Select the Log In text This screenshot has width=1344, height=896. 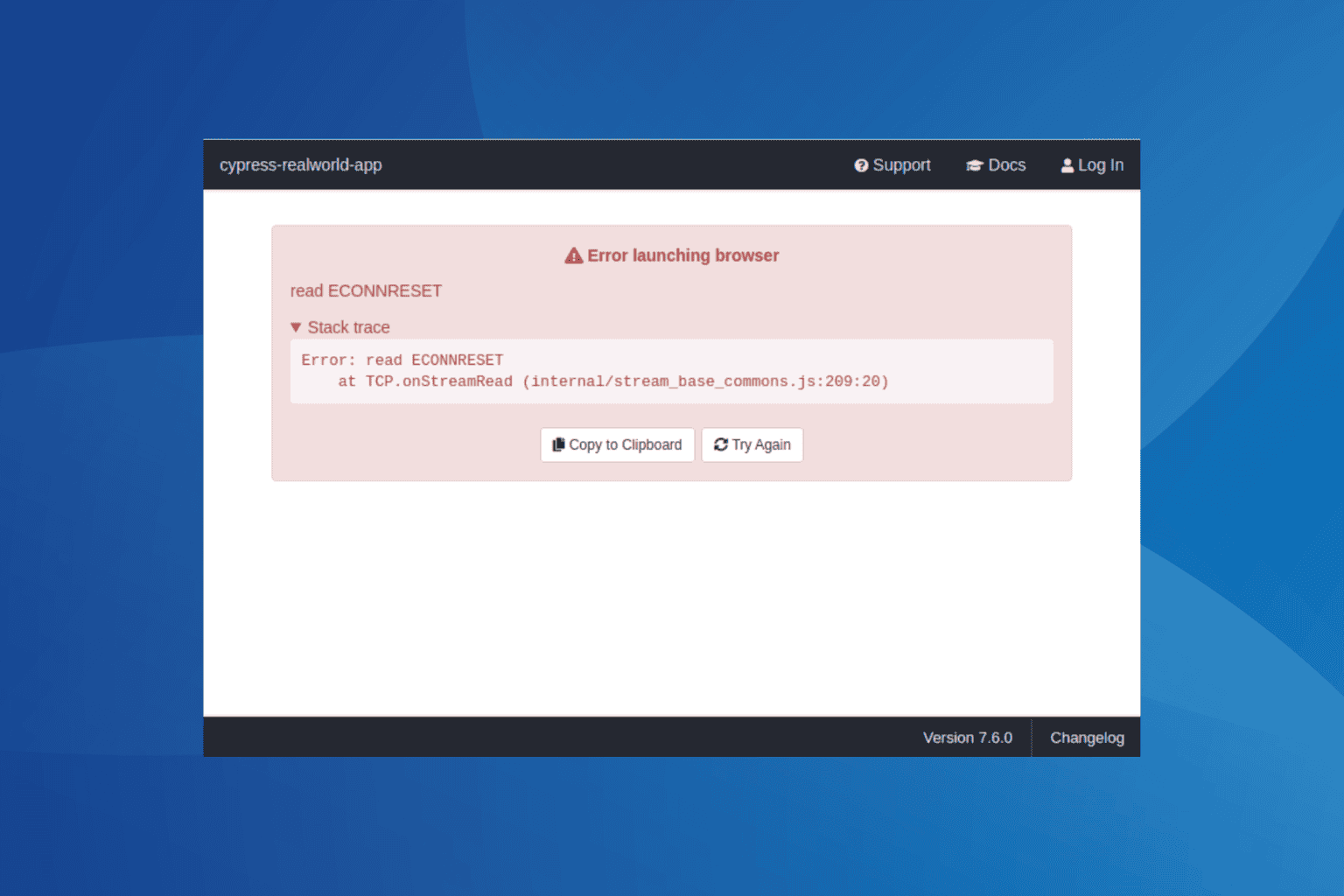pyautogui.click(x=1101, y=165)
